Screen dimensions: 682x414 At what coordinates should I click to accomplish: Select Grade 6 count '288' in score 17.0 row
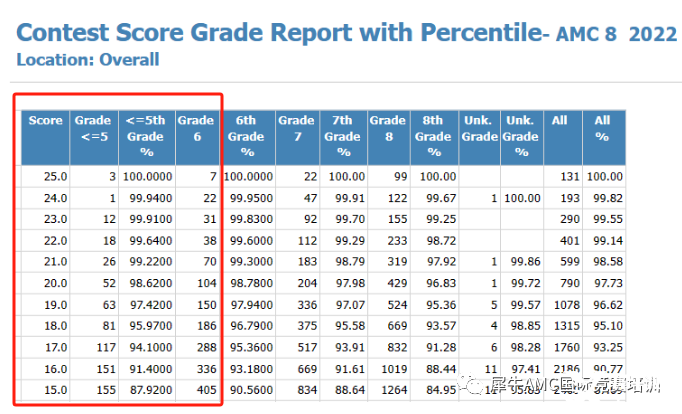207,348
